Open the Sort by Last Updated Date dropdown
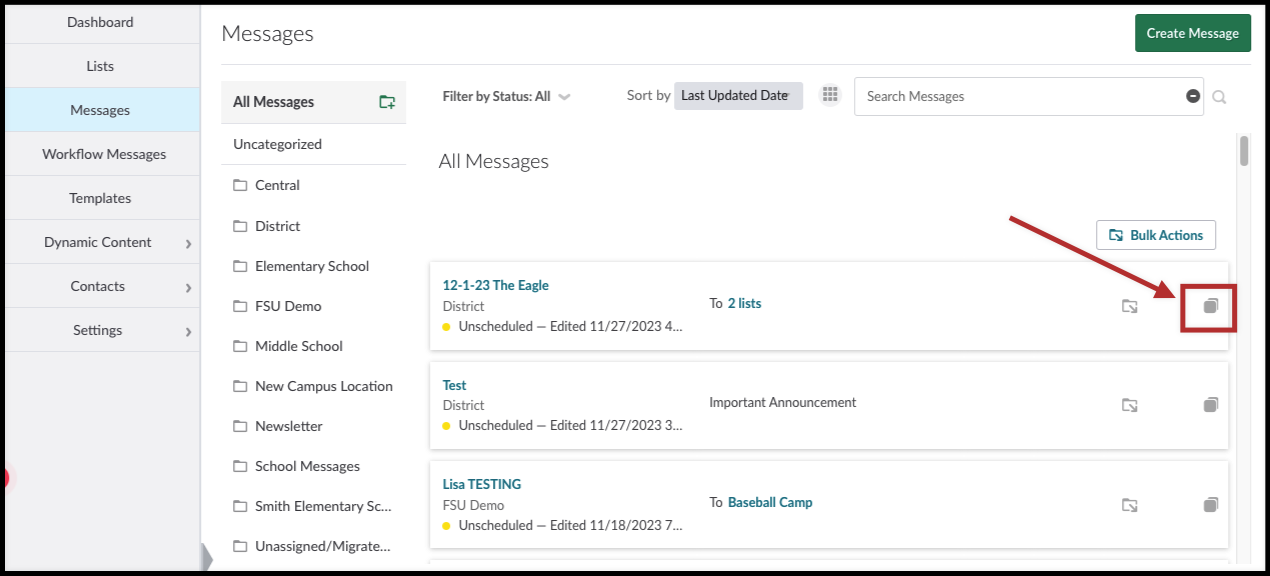 pos(738,96)
